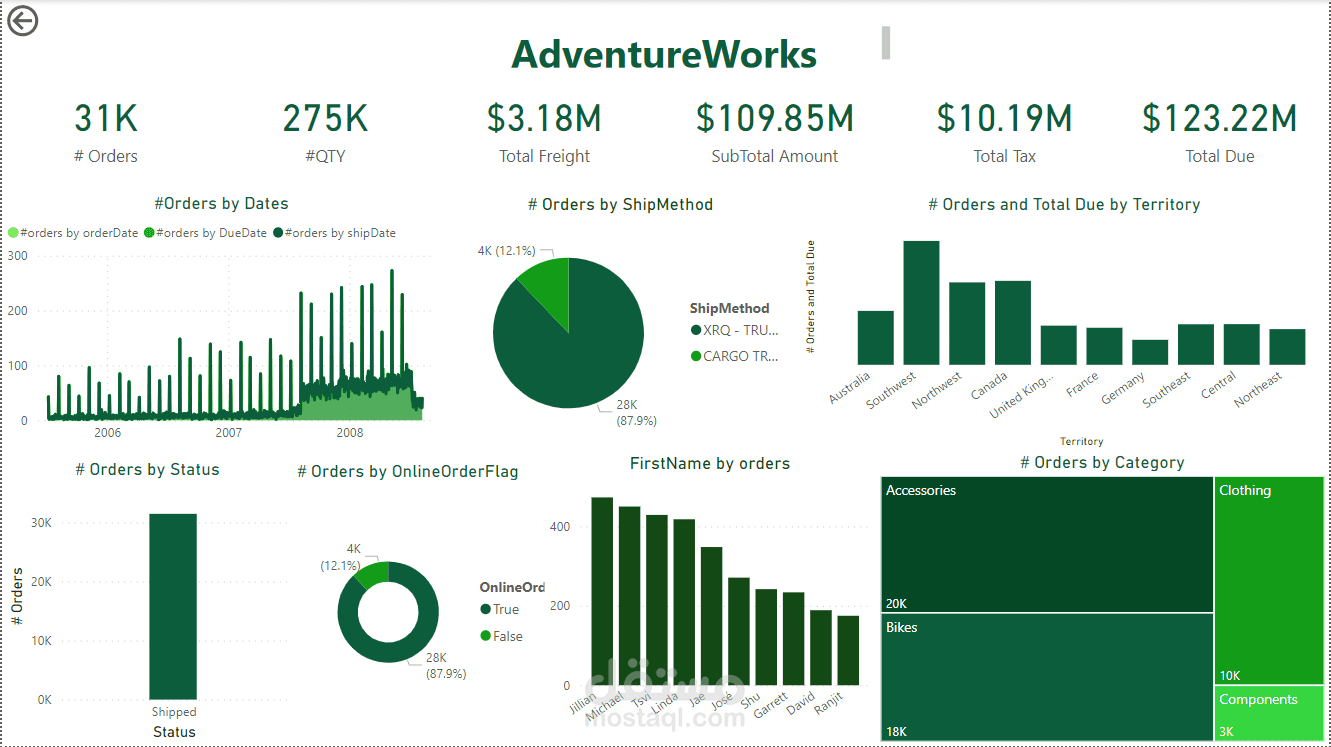The image size is (1331, 747).
Task: Select the France territory bar
Action: pos(1105,346)
